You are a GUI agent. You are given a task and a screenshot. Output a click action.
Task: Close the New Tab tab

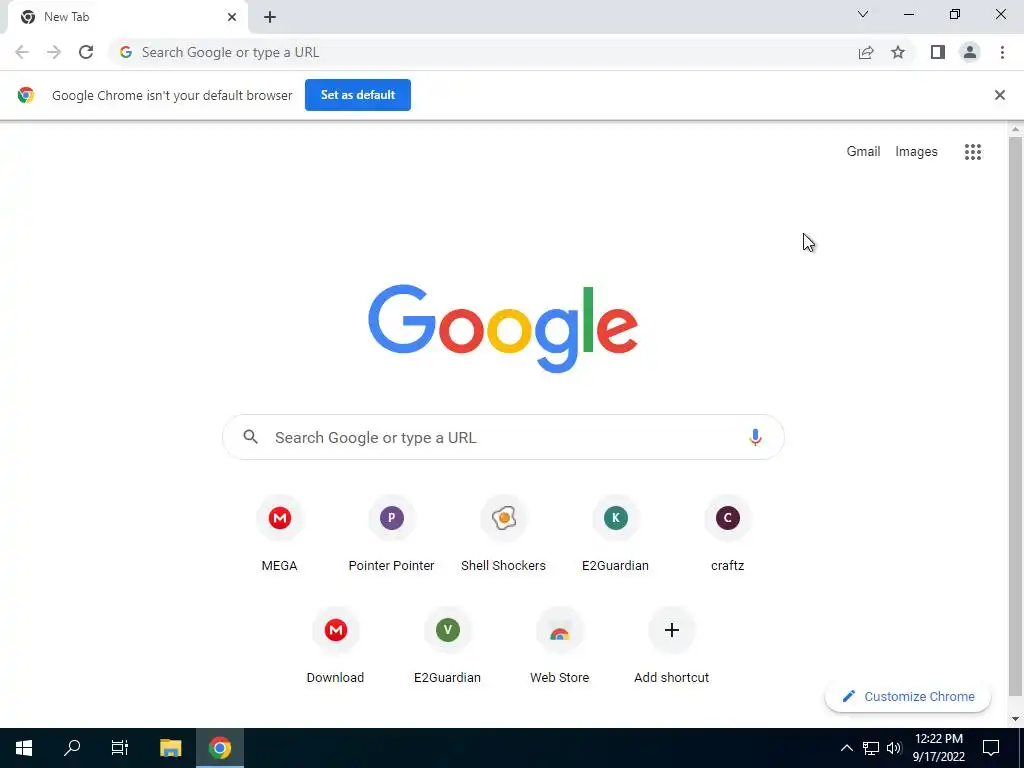coord(232,17)
